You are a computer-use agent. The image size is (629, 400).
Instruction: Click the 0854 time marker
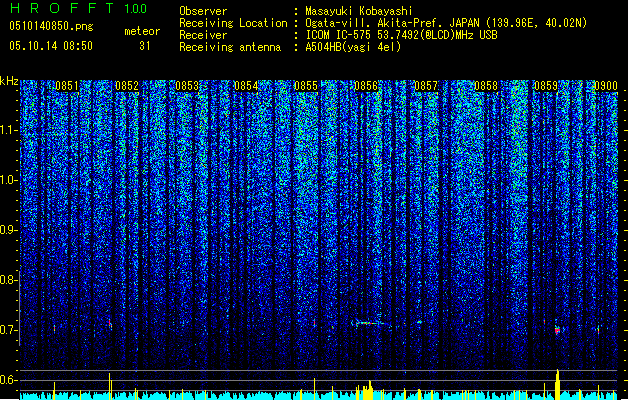click(246, 86)
